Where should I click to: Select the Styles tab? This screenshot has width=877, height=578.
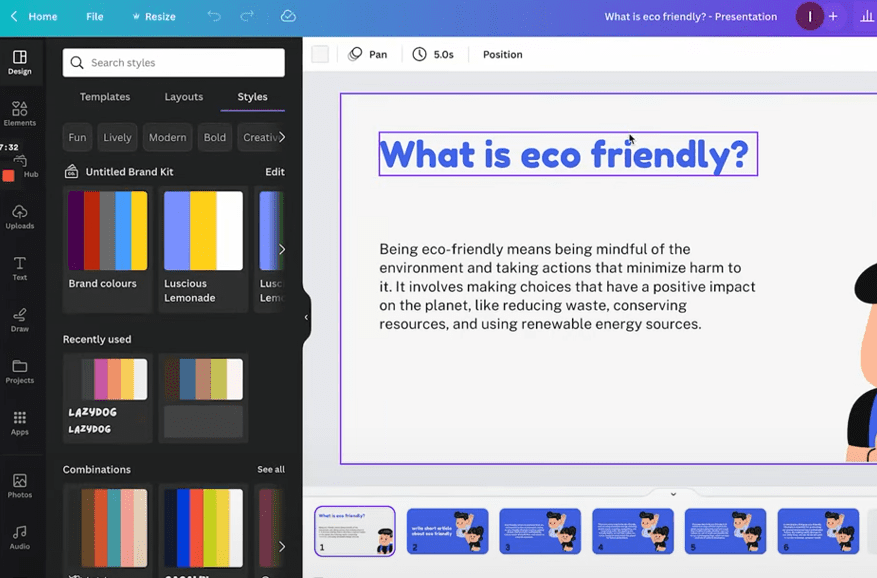coord(252,97)
